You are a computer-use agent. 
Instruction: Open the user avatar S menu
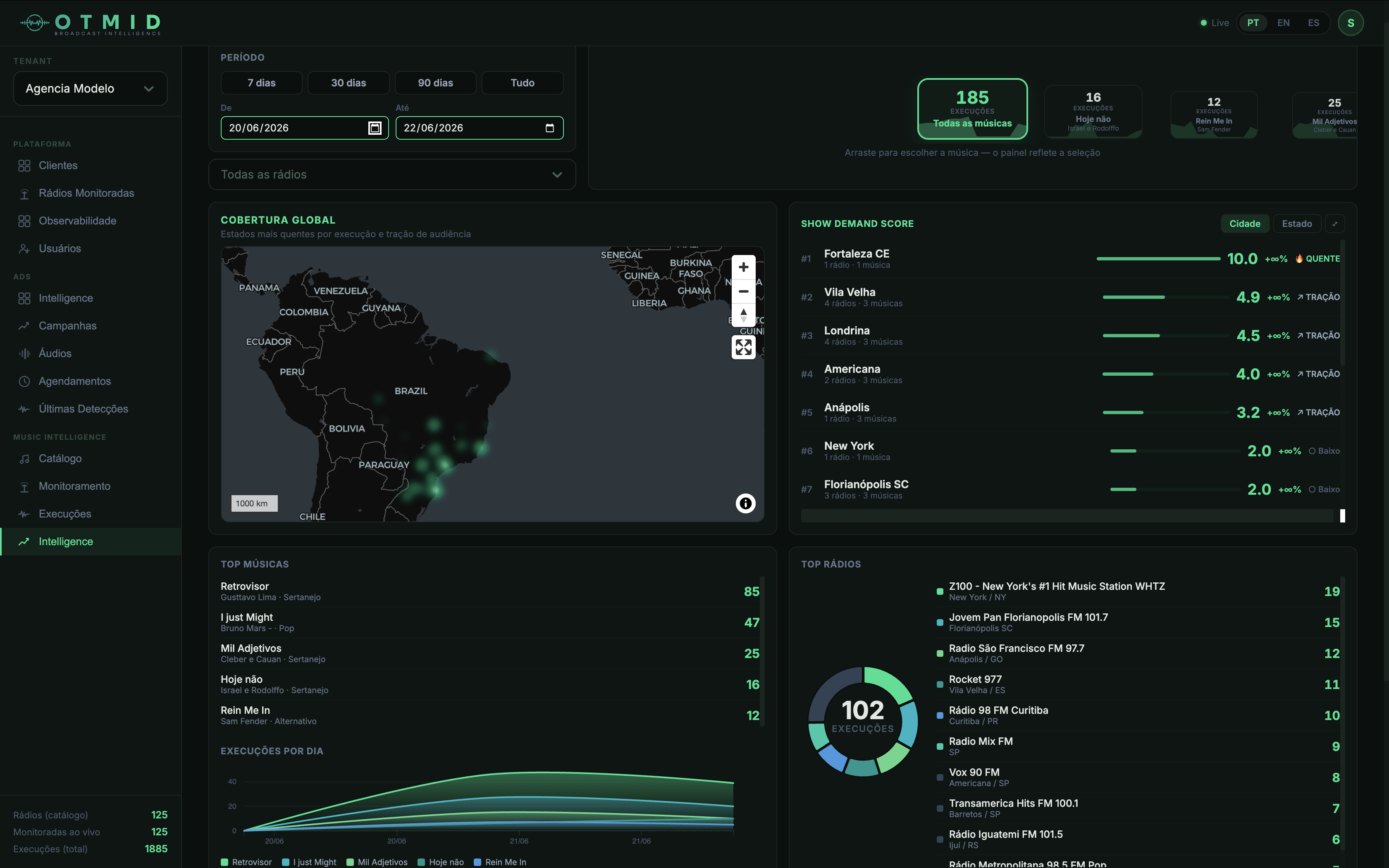(x=1350, y=23)
